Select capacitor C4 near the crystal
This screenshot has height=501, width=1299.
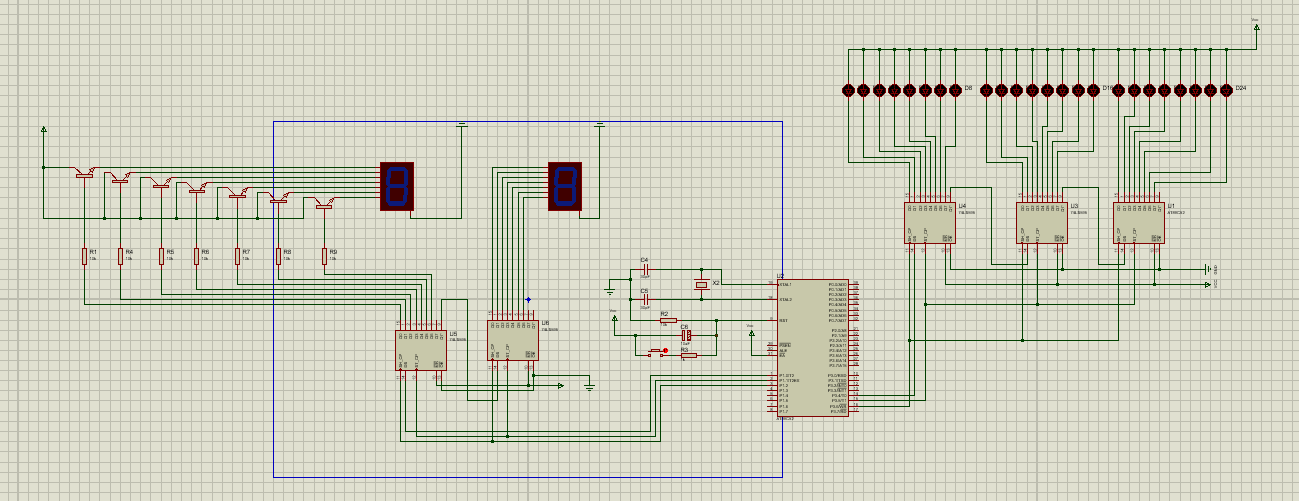pyautogui.click(x=645, y=269)
